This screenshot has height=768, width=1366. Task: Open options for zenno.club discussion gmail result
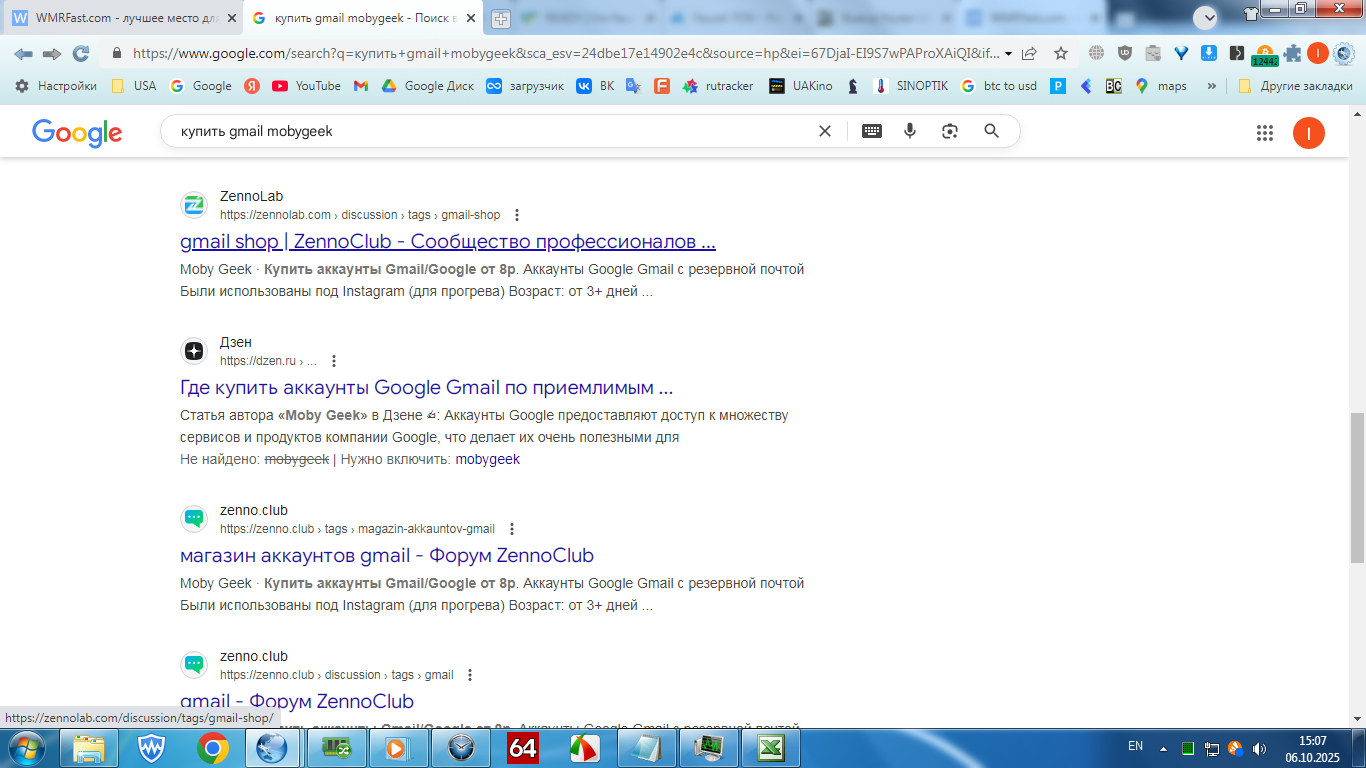pyautogui.click(x=470, y=675)
